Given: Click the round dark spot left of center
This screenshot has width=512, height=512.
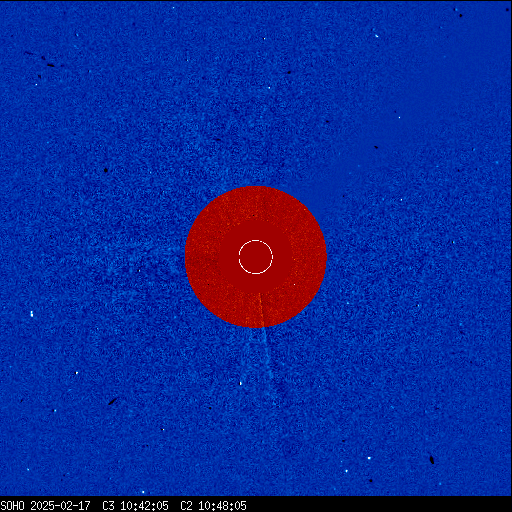Looking at the screenshot, I should coord(106,170).
